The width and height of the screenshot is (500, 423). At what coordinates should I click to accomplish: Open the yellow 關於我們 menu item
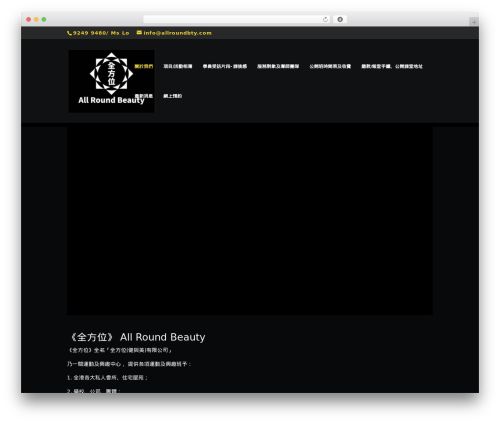144,66
